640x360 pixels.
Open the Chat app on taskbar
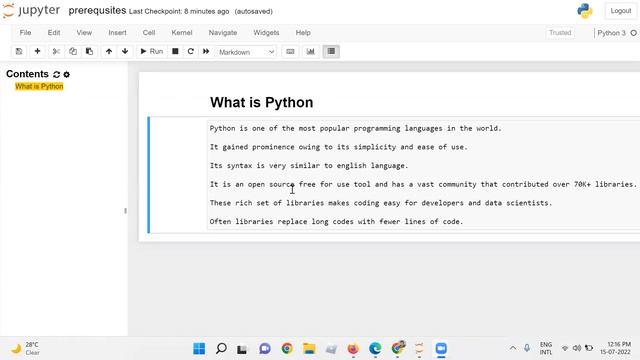pyautogui.click(x=265, y=349)
